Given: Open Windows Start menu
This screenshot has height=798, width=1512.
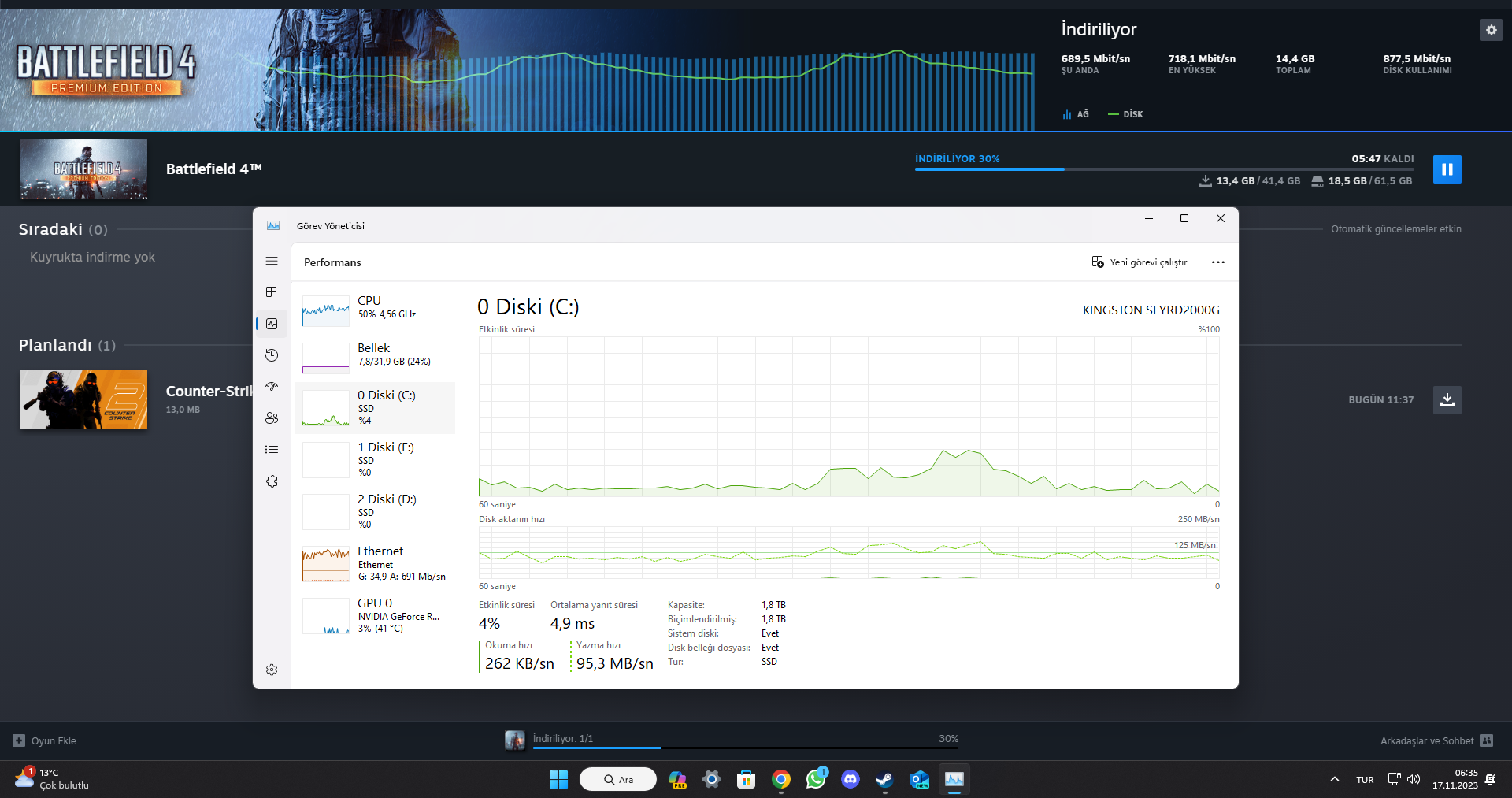Looking at the screenshot, I should [558, 780].
